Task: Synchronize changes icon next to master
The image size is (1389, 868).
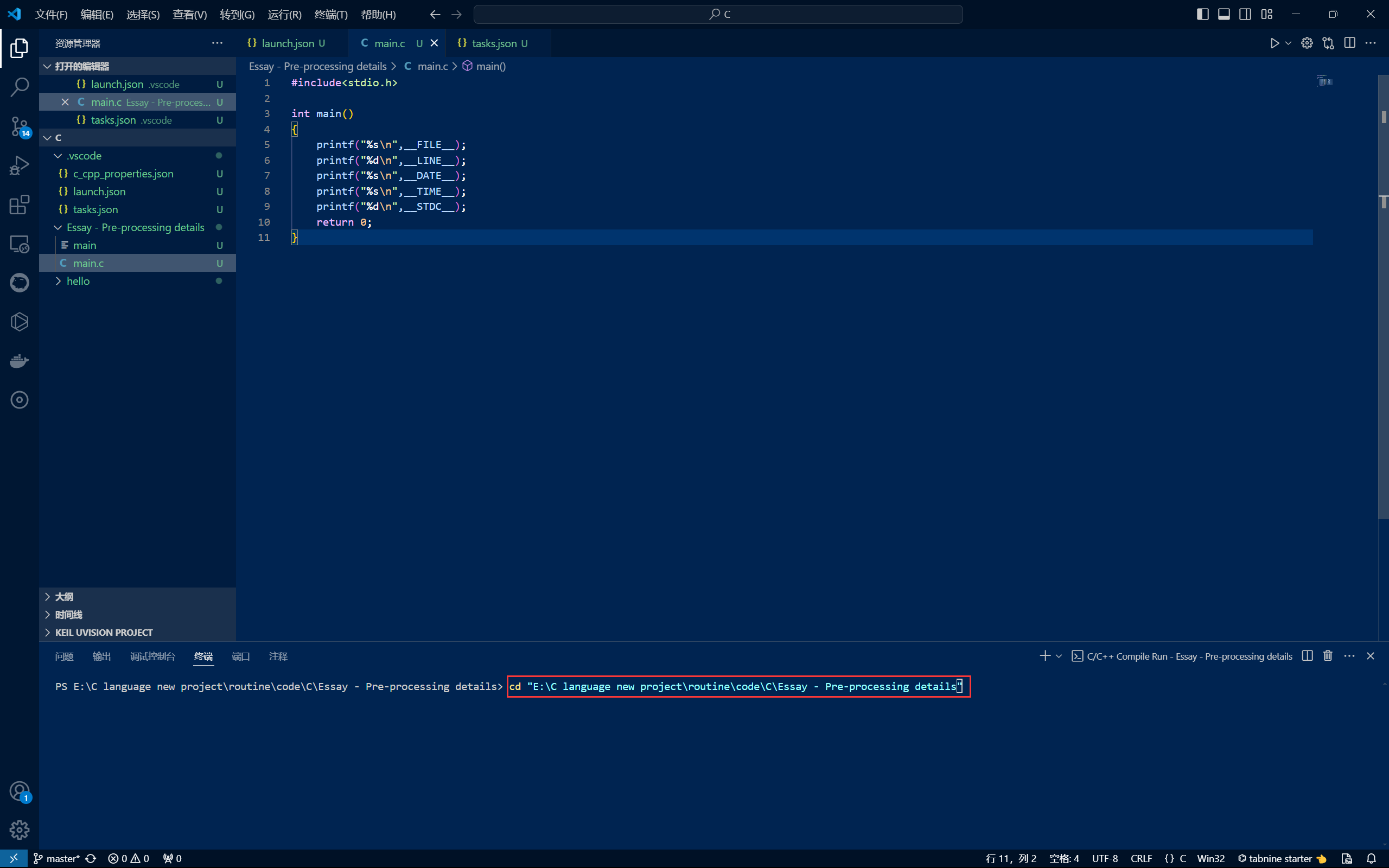Action: [x=91, y=858]
